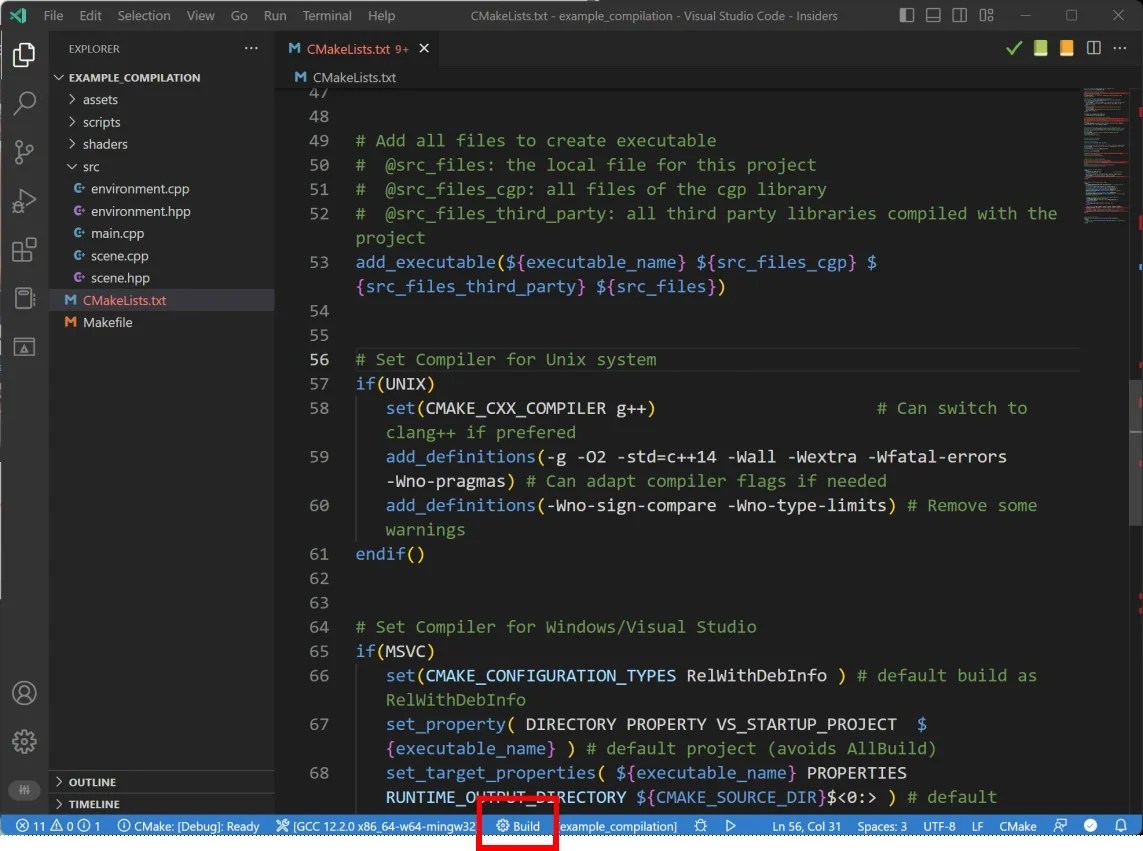Toggle Secondary Side Bar visibility
This screenshot has width=1143, height=851.
959,15
